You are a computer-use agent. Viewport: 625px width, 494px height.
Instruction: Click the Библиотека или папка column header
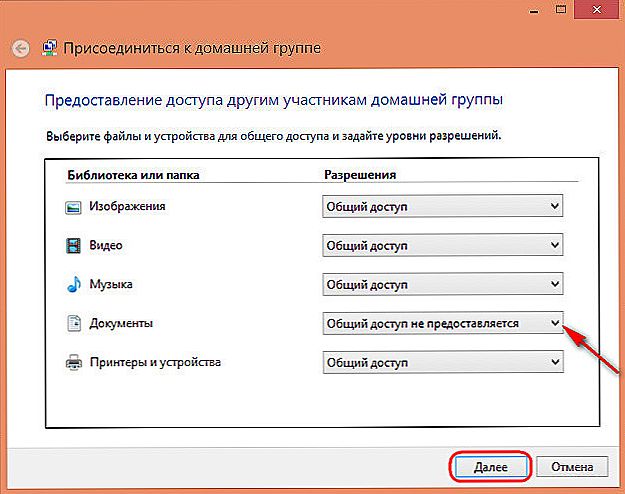point(133,175)
